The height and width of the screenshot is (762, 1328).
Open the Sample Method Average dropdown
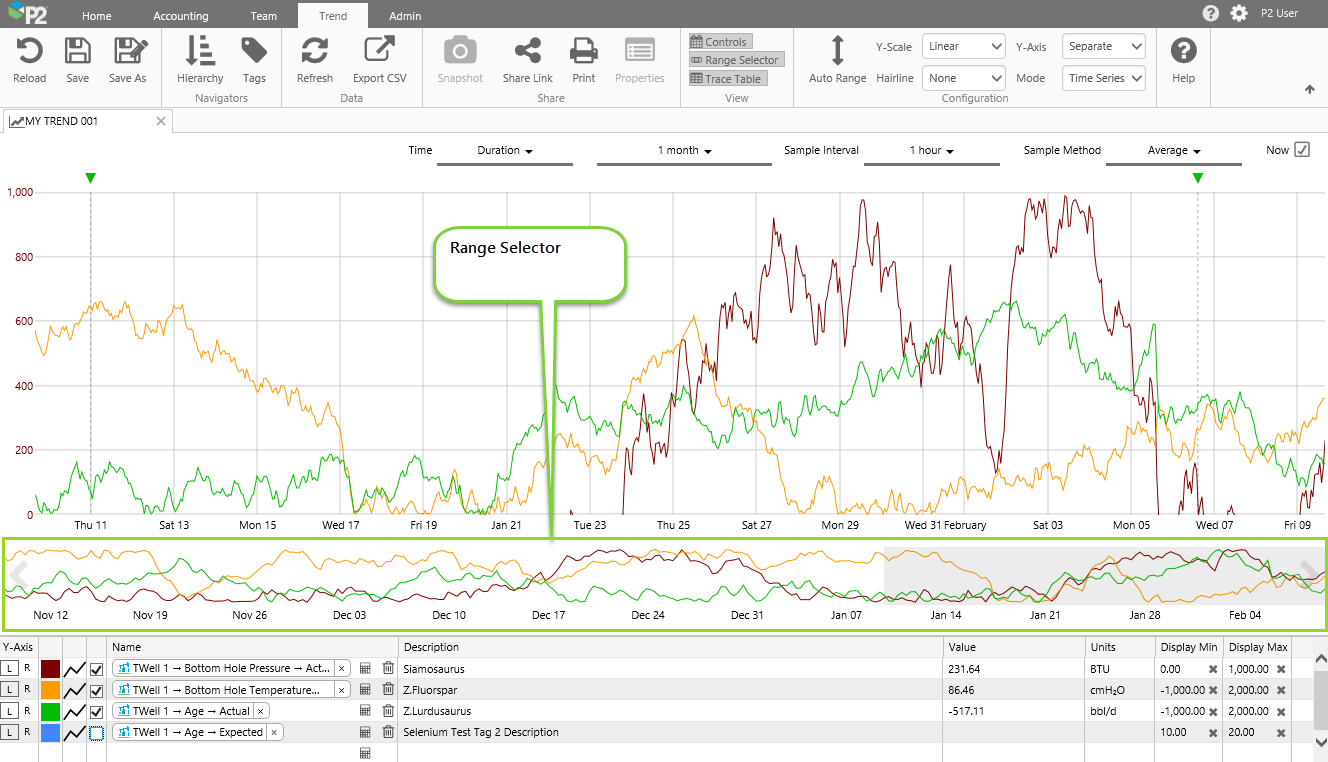1173,151
